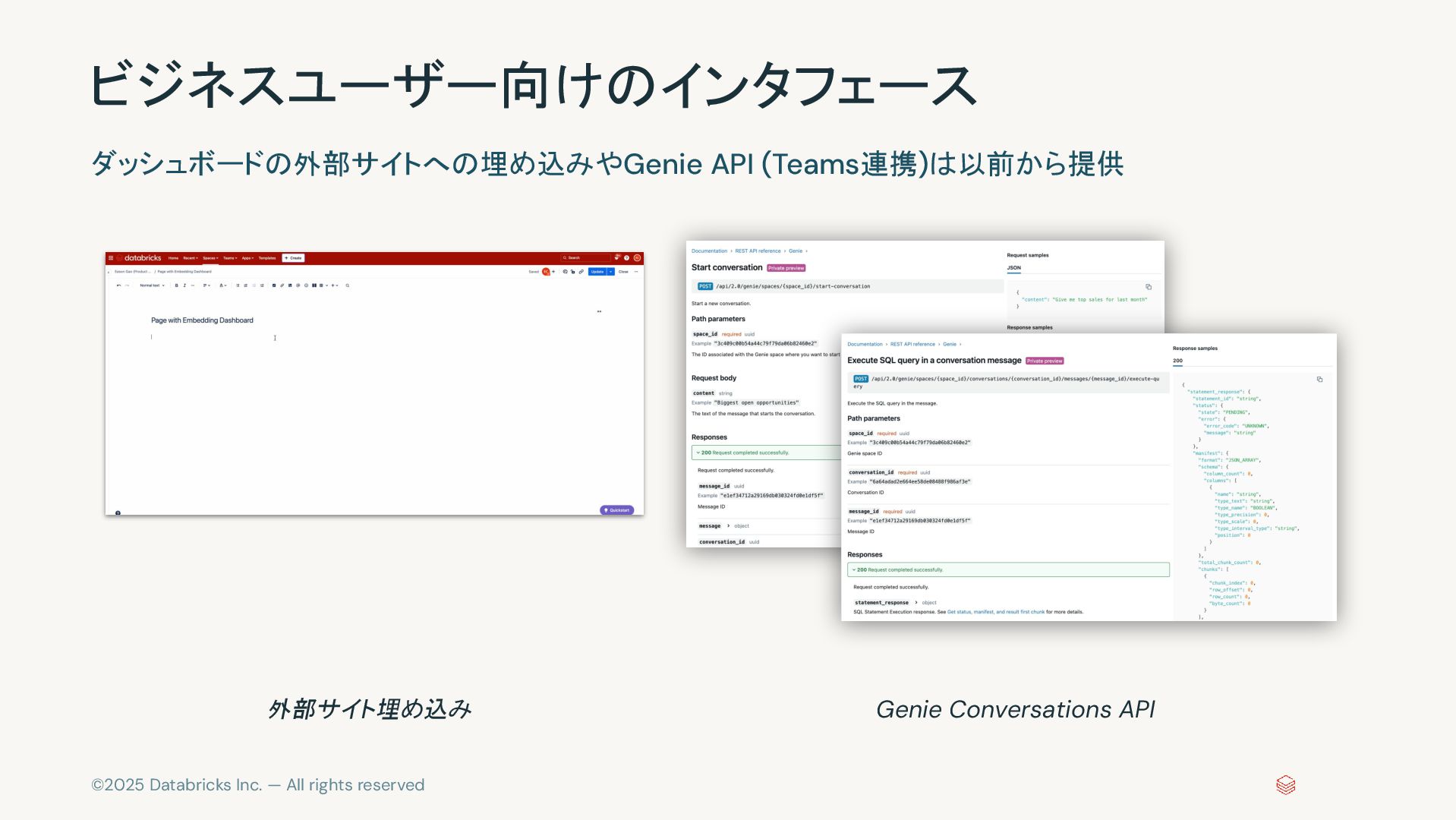Viewport: 1456px width, 820px height.
Task: Open more formatting options in the toolbar
Action: (x=193, y=285)
